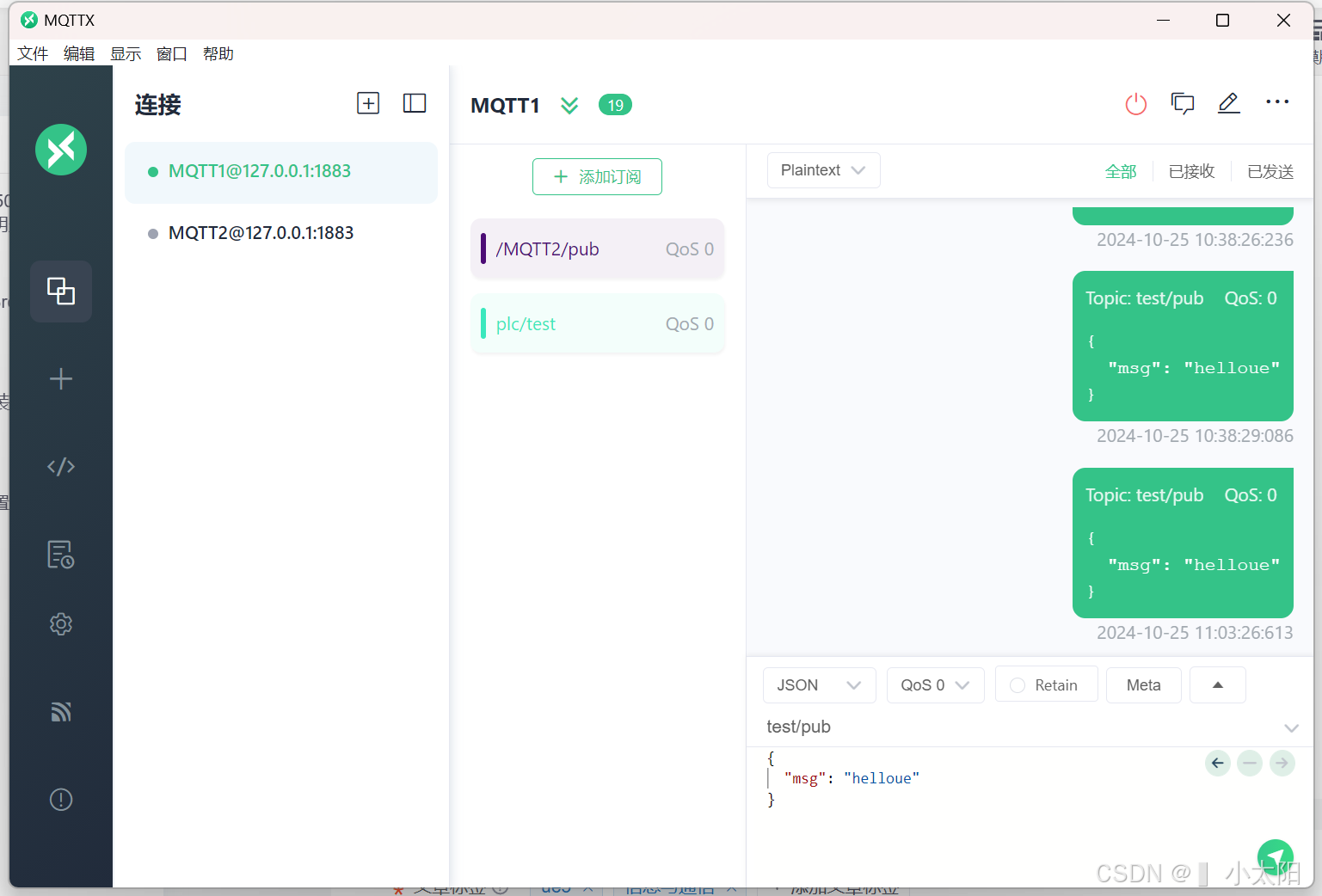Image resolution: width=1322 pixels, height=896 pixels.
Task: Click the MQTTX title bar app icon
Action: click(x=29, y=20)
